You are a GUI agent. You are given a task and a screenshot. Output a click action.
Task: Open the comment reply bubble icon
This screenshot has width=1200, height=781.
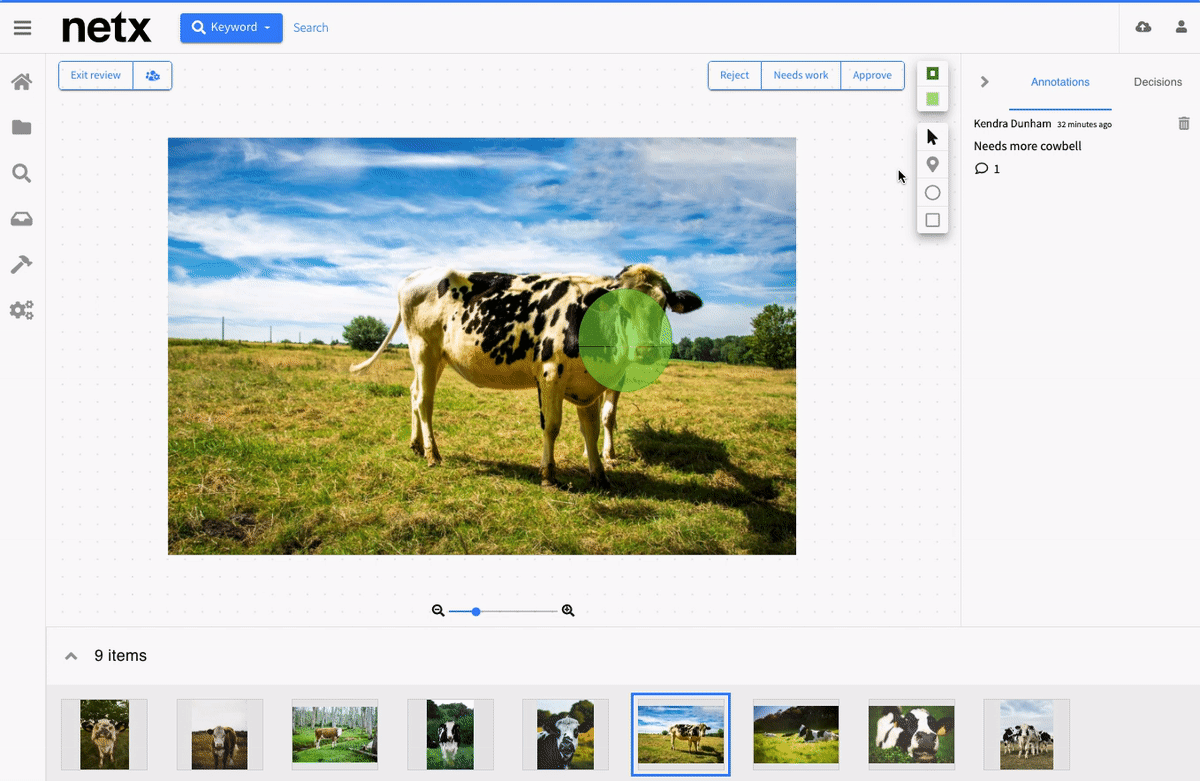tap(981, 169)
